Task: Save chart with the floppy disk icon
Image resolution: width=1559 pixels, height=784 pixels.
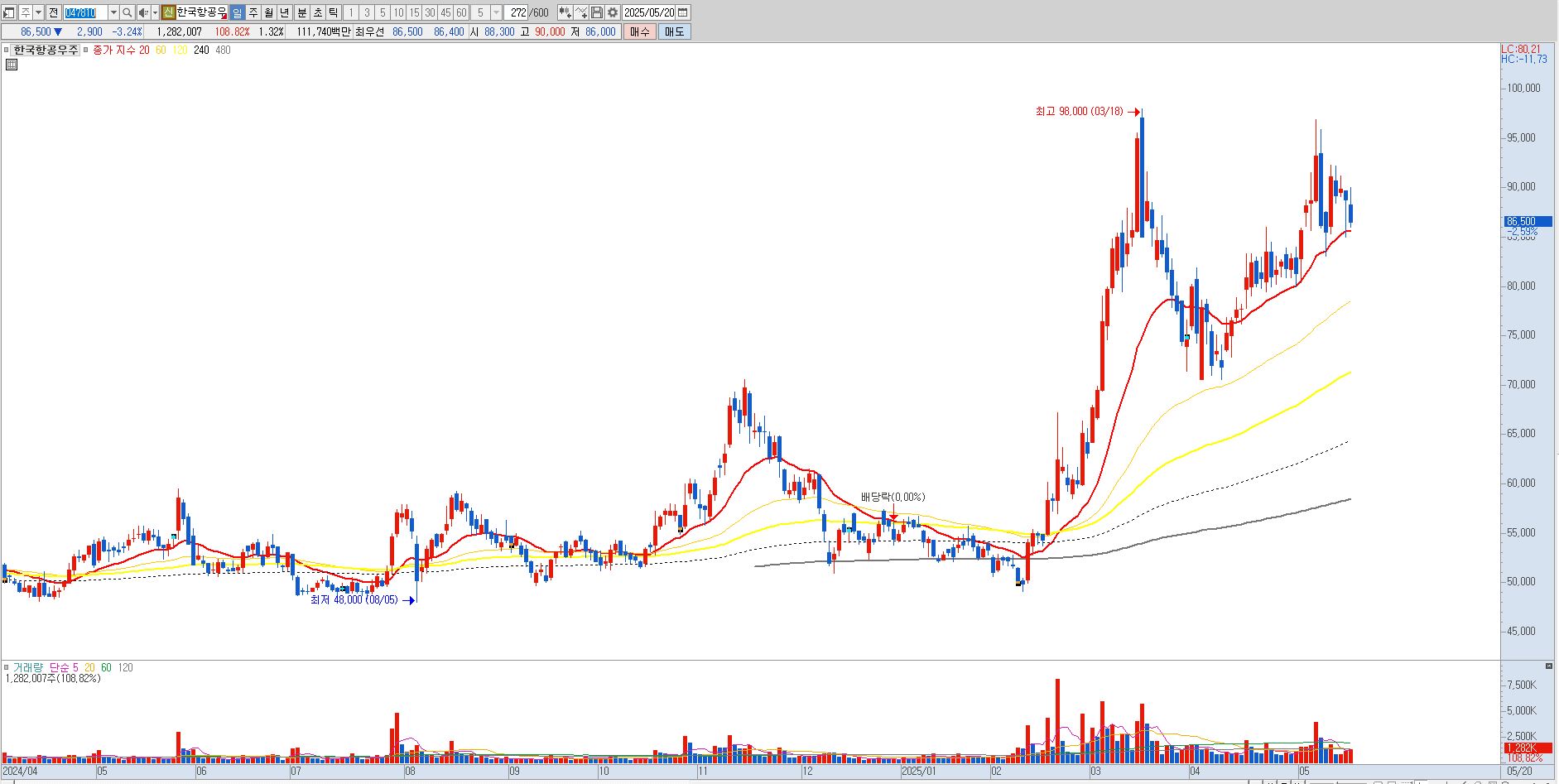Action: pos(596,12)
